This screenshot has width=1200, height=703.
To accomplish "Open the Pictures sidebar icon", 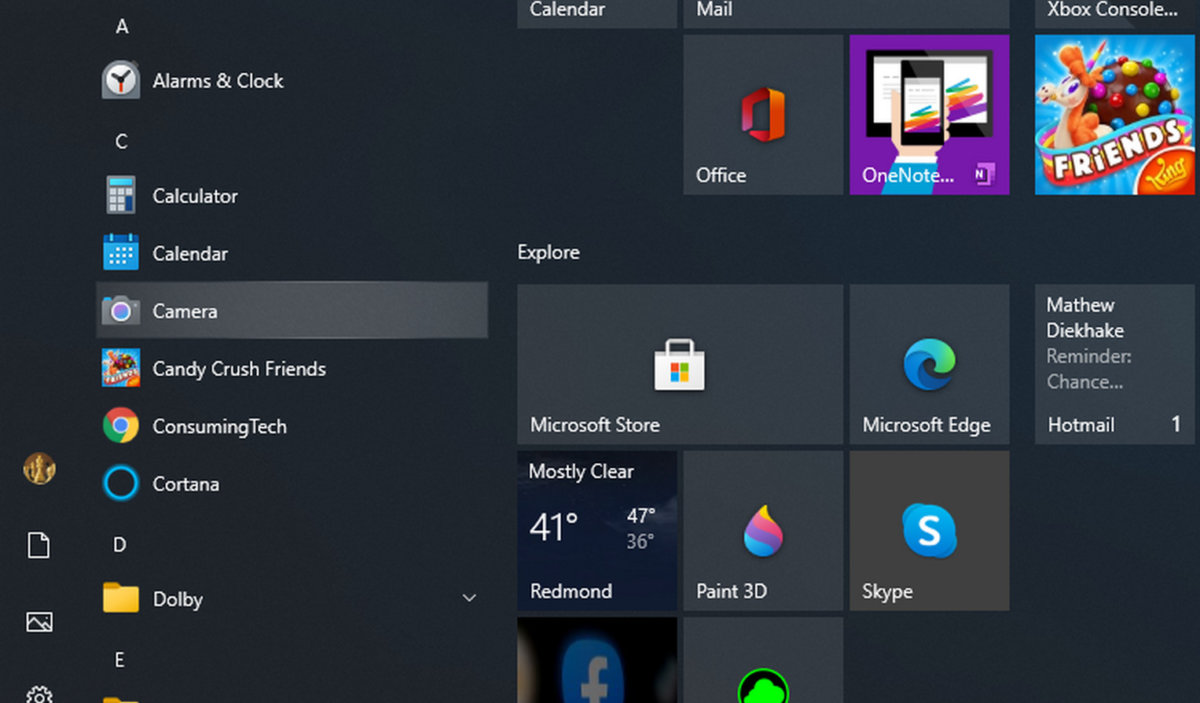I will tap(39, 622).
